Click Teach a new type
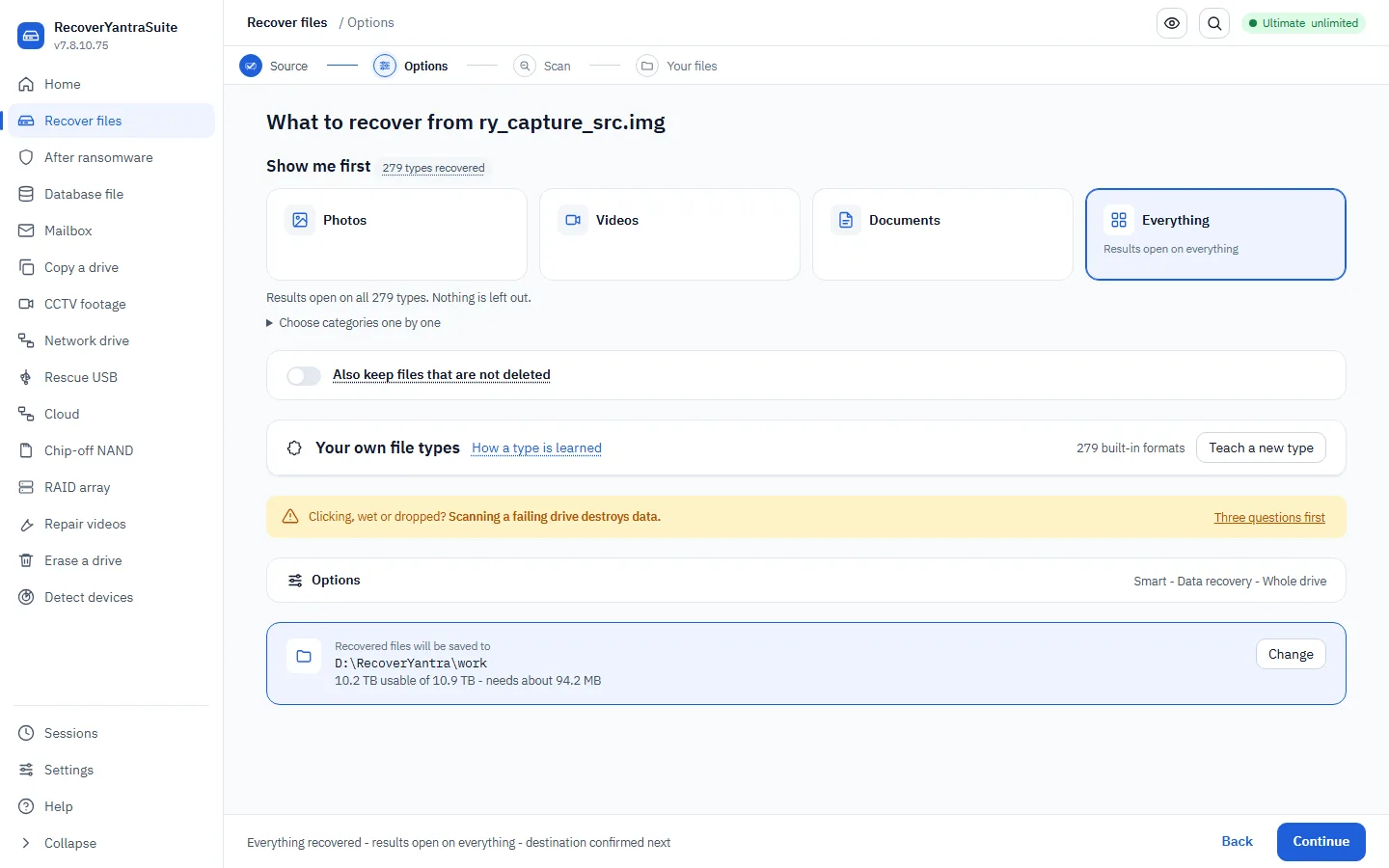Image resolution: width=1389 pixels, height=868 pixels. pos(1261,448)
